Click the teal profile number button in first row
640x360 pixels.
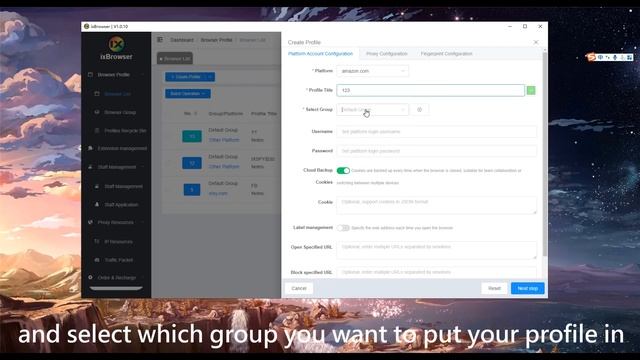tap(192, 136)
